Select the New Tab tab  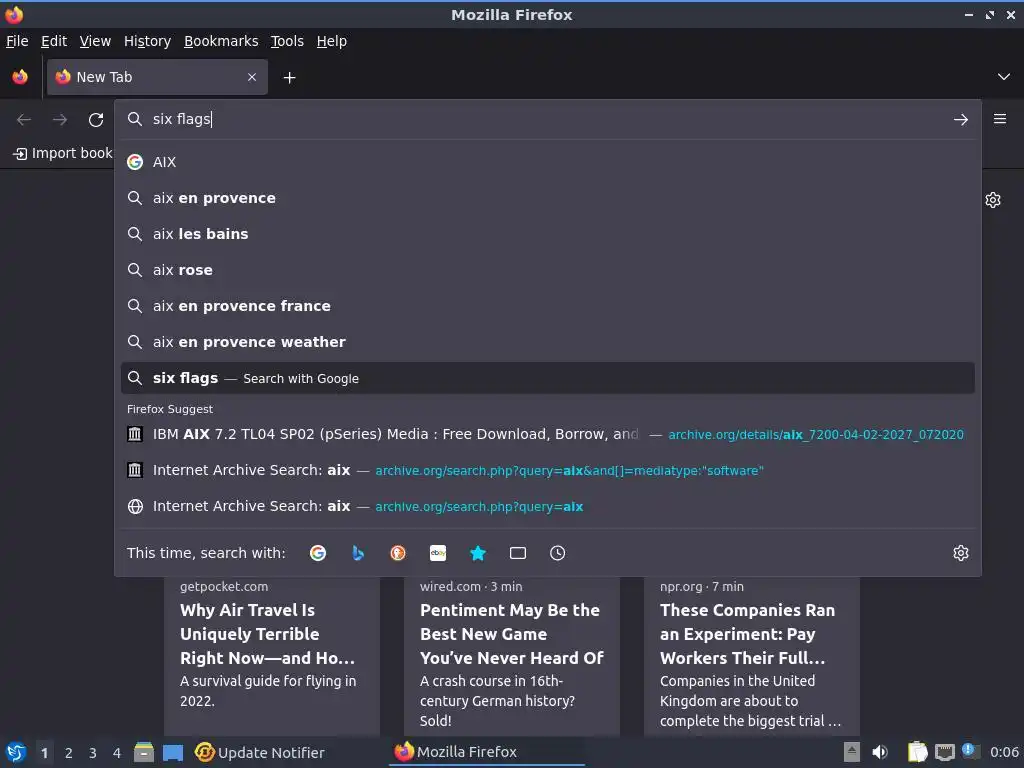(157, 77)
